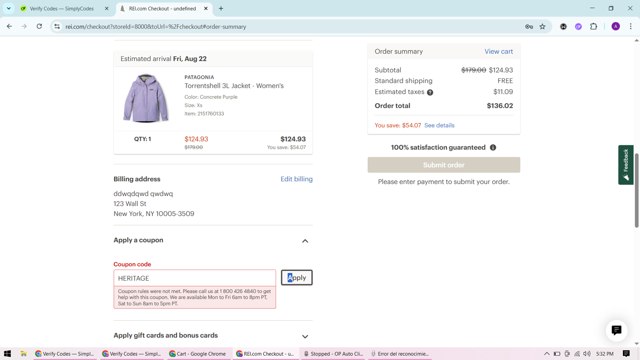Open the View cart link
The image size is (640, 360).
498,51
